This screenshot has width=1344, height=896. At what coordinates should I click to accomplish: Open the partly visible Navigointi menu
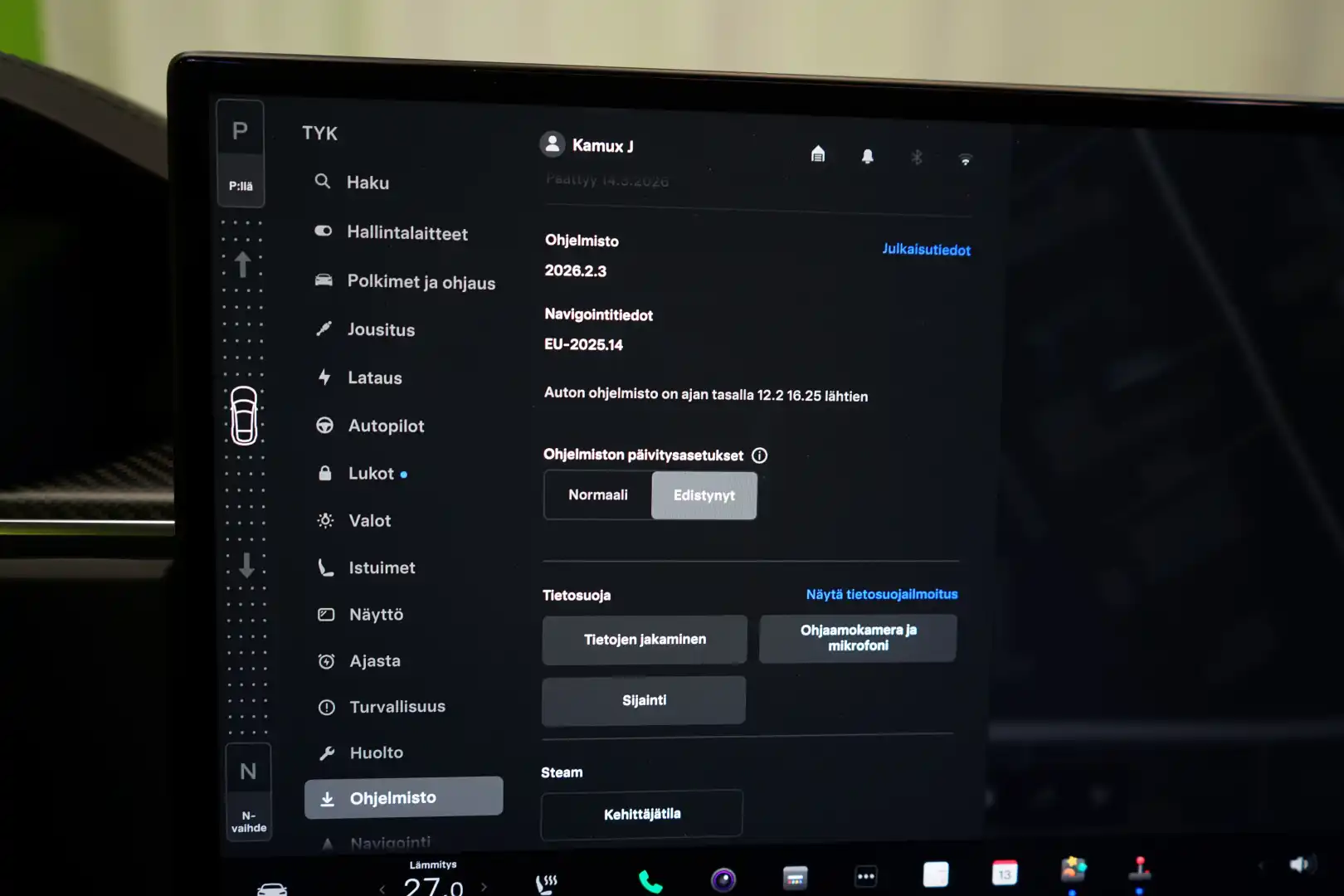pos(376,842)
